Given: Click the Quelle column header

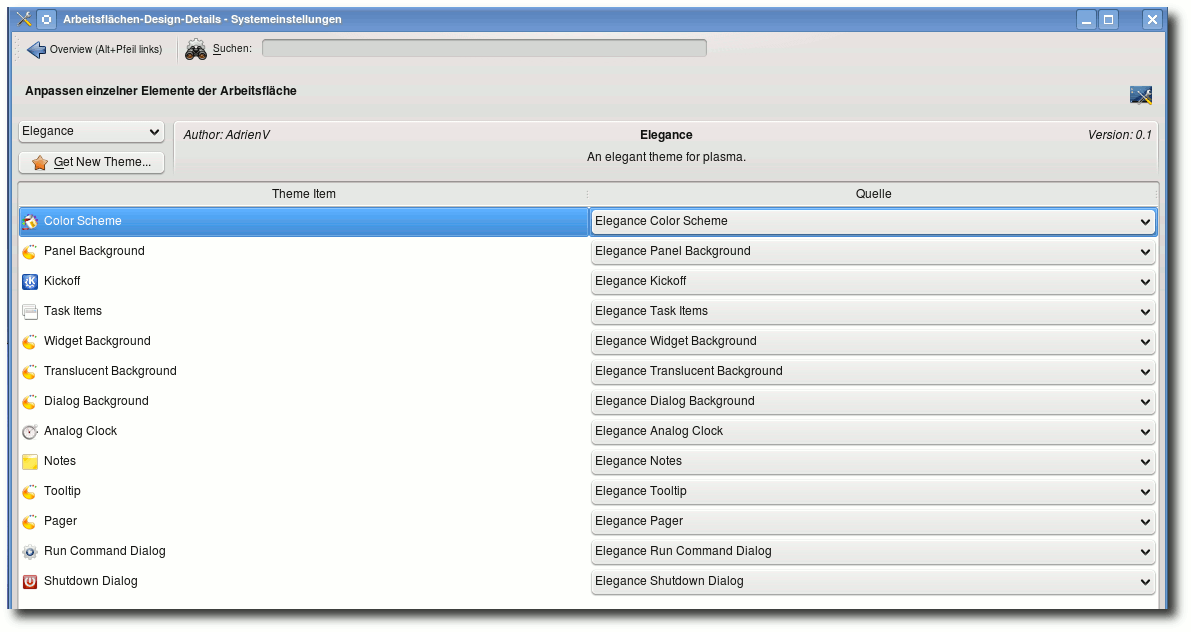Looking at the screenshot, I should [x=872, y=194].
